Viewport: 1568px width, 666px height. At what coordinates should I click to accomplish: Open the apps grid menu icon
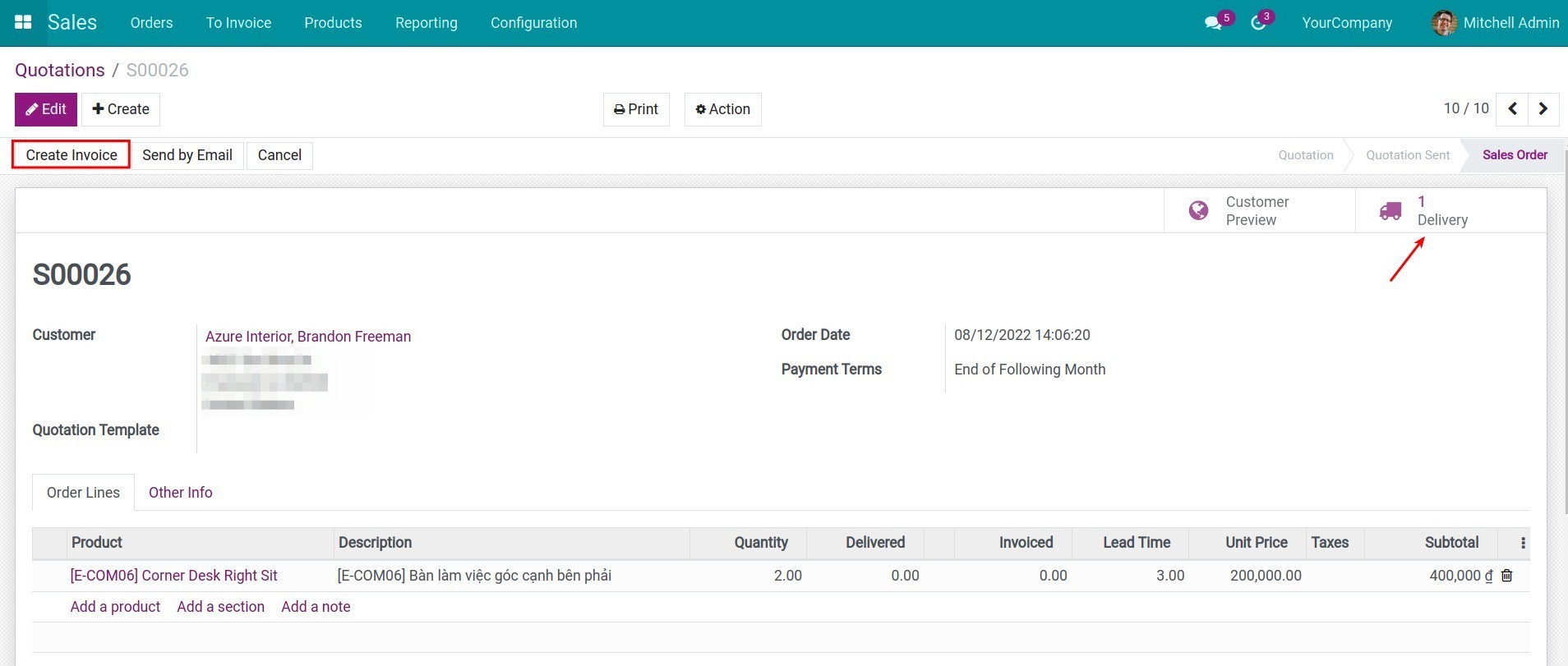click(x=23, y=22)
